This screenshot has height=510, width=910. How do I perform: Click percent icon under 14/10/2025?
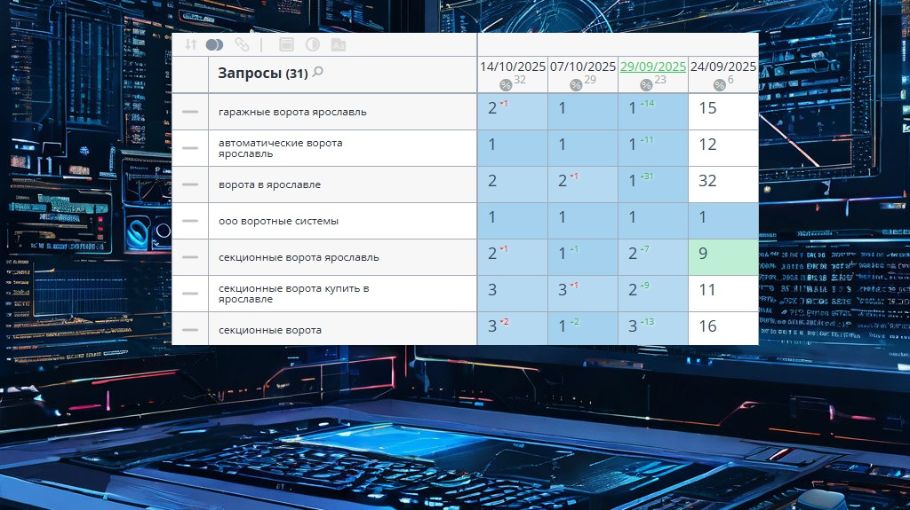tap(506, 85)
